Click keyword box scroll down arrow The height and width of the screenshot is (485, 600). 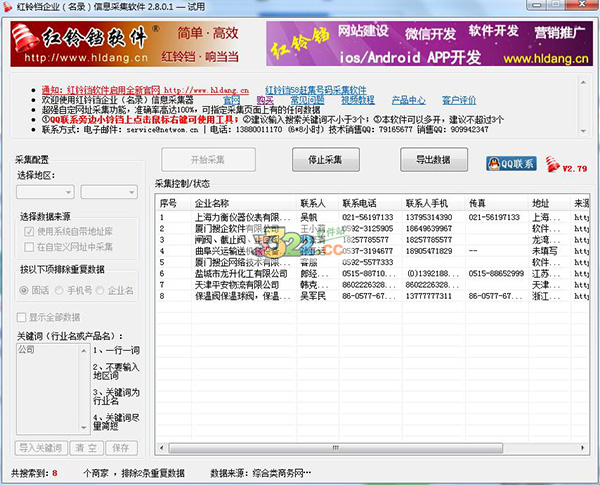[x=84, y=428]
